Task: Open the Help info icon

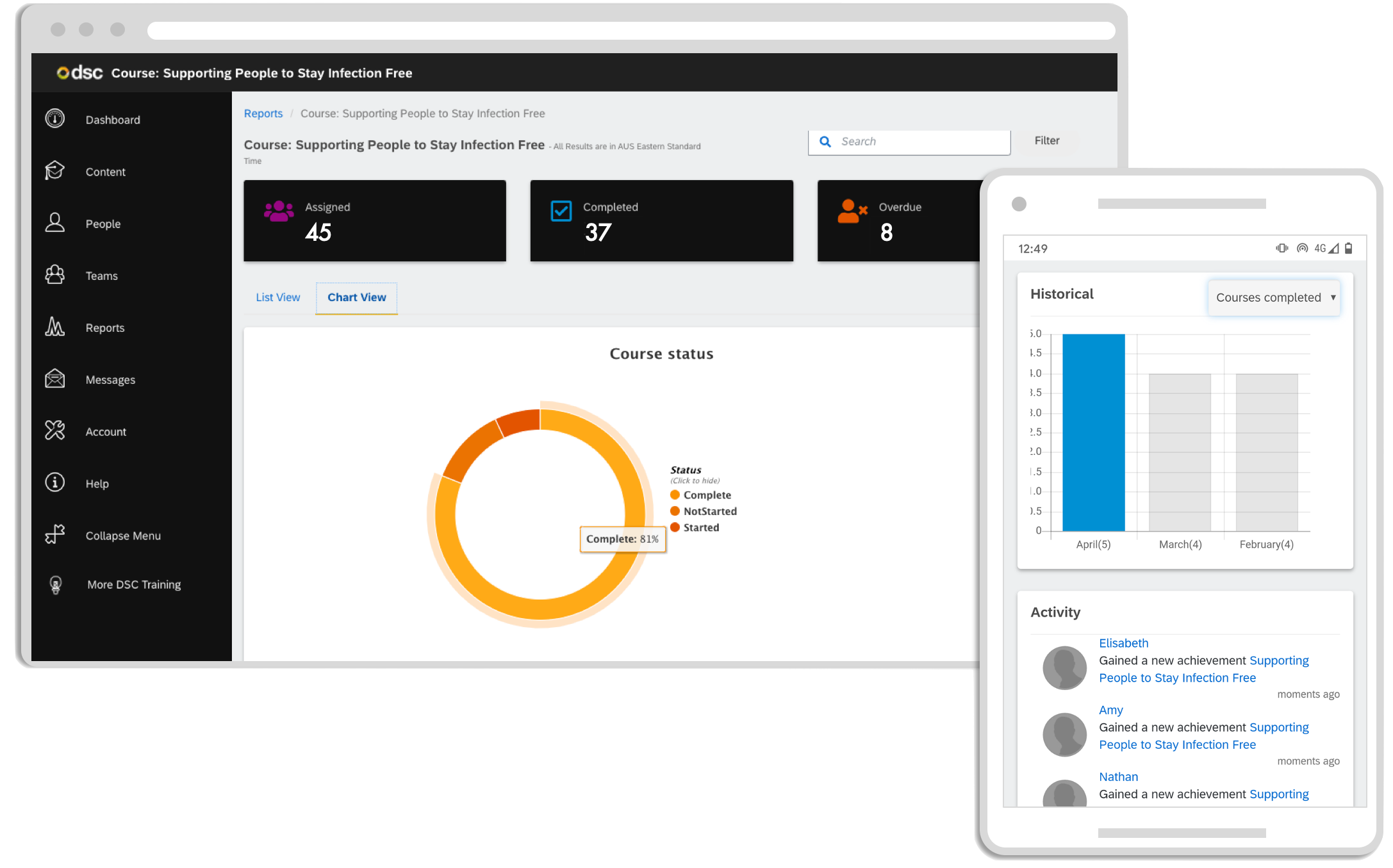Action: [x=55, y=483]
